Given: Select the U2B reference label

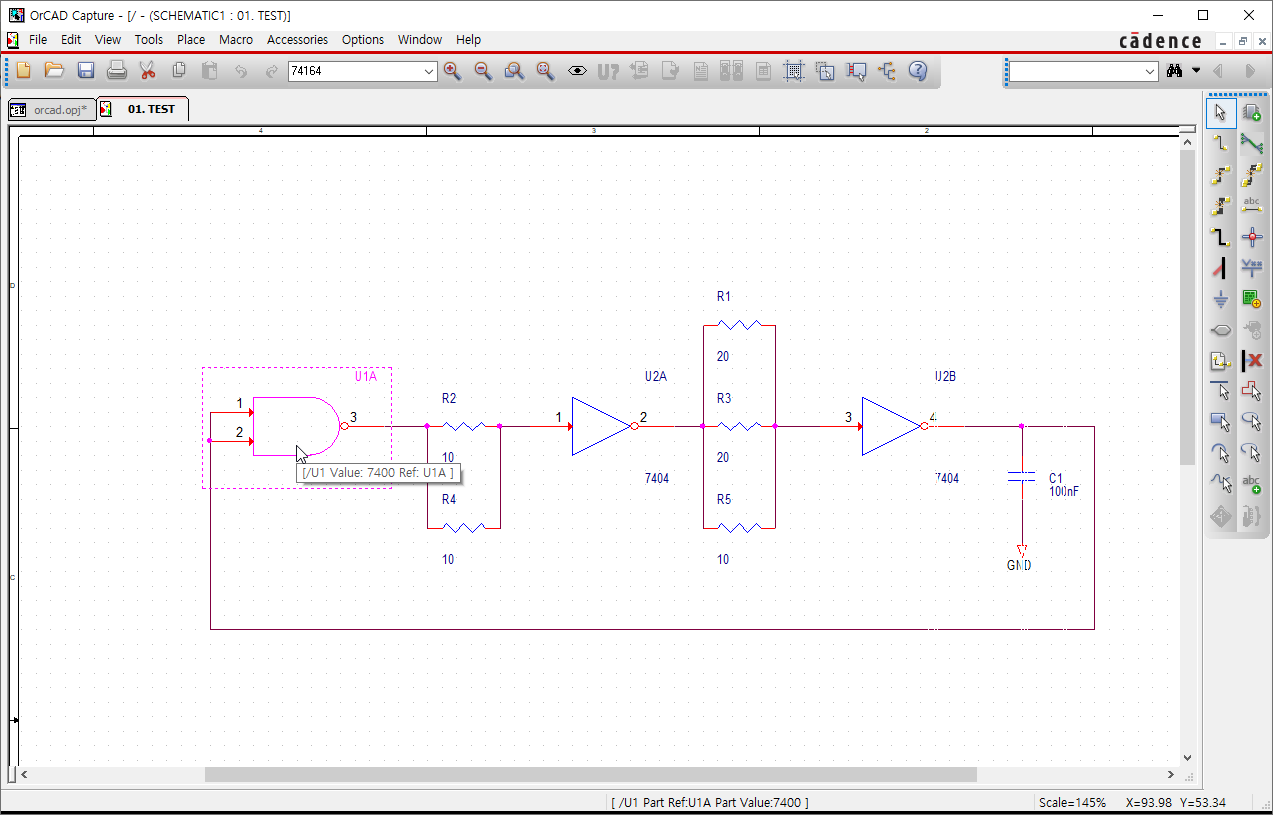Looking at the screenshot, I should pyautogui.click(x=946, y=377).
